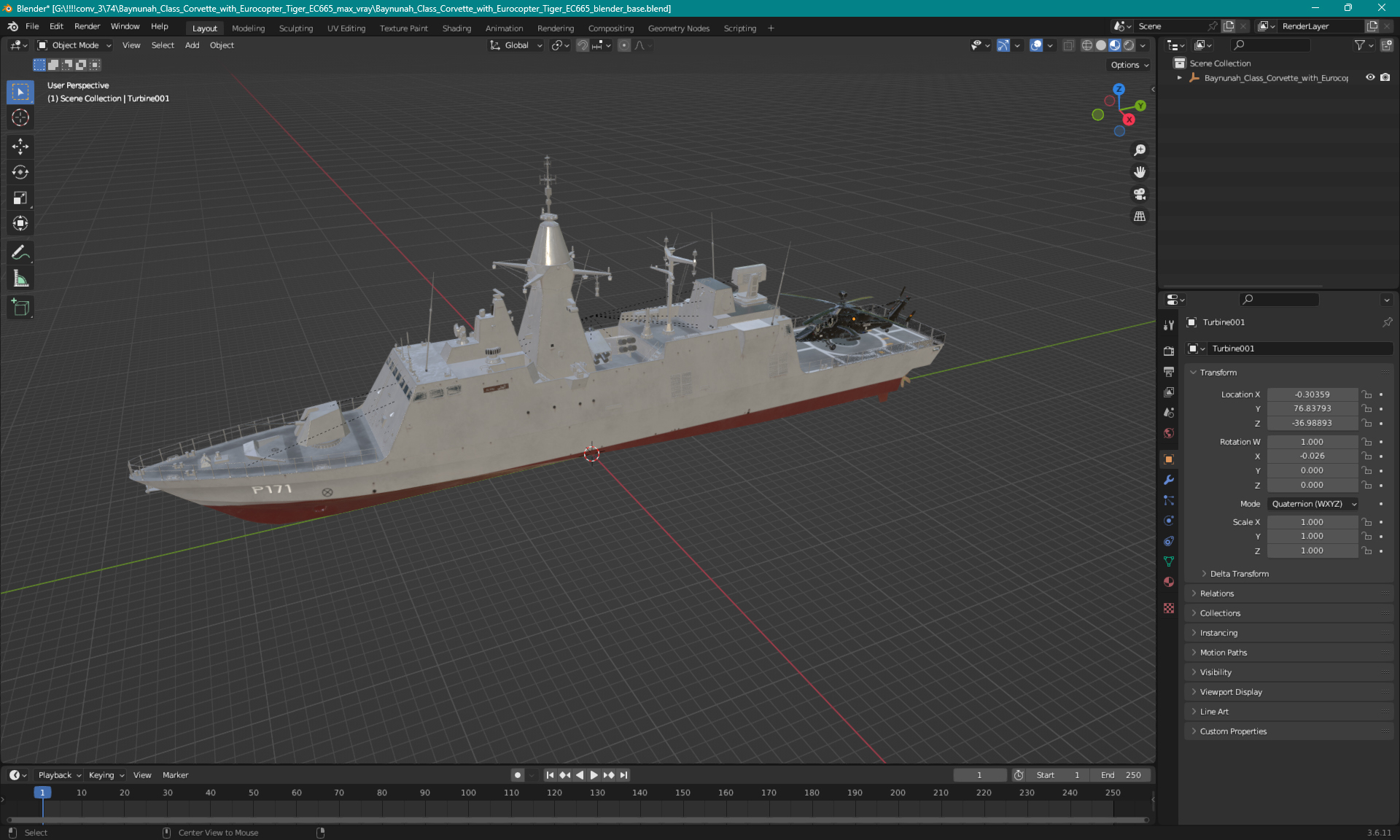The height and width of the screenshot is (840, 1400).
Task: Pick the Annotate pencil tool
Action: [20, 253]
